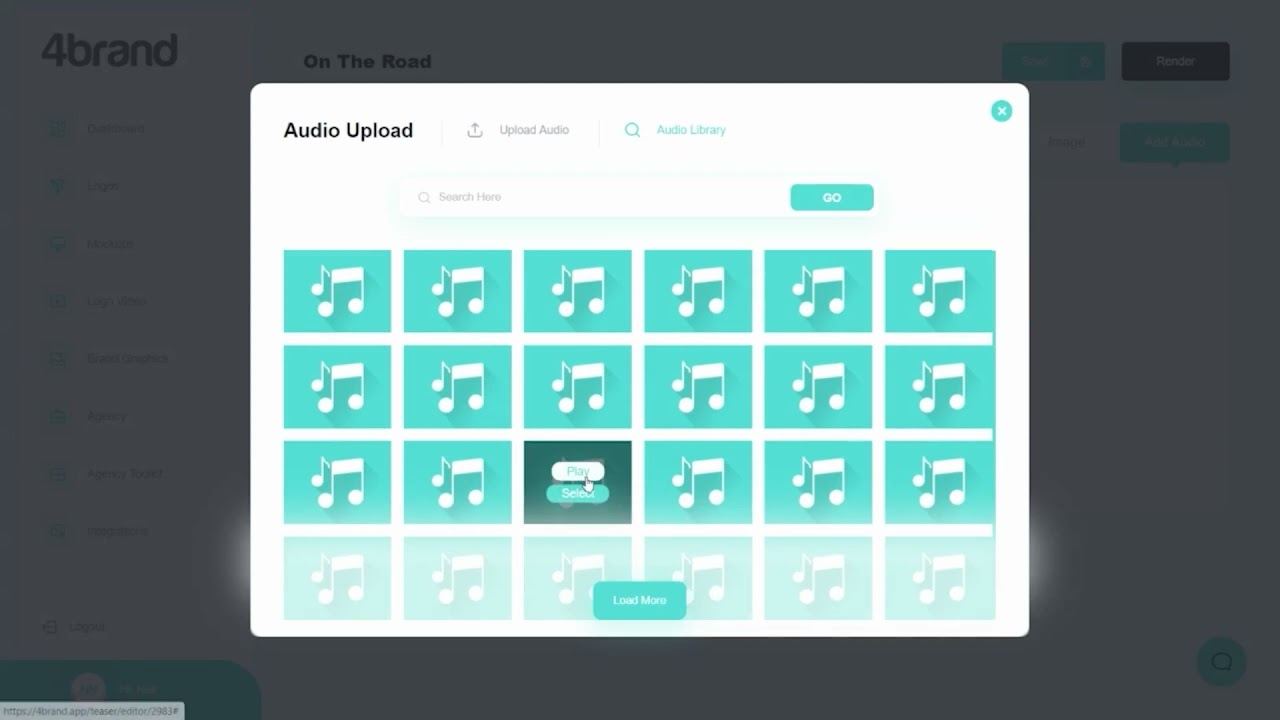The height and width of the screenshot is (720, 1280).
Task: Pick the first music tile in second row
Action: [x=337, y=386]
